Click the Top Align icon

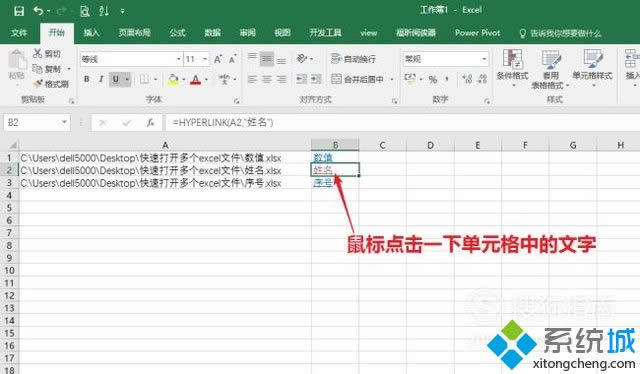(x=253, y=57)
